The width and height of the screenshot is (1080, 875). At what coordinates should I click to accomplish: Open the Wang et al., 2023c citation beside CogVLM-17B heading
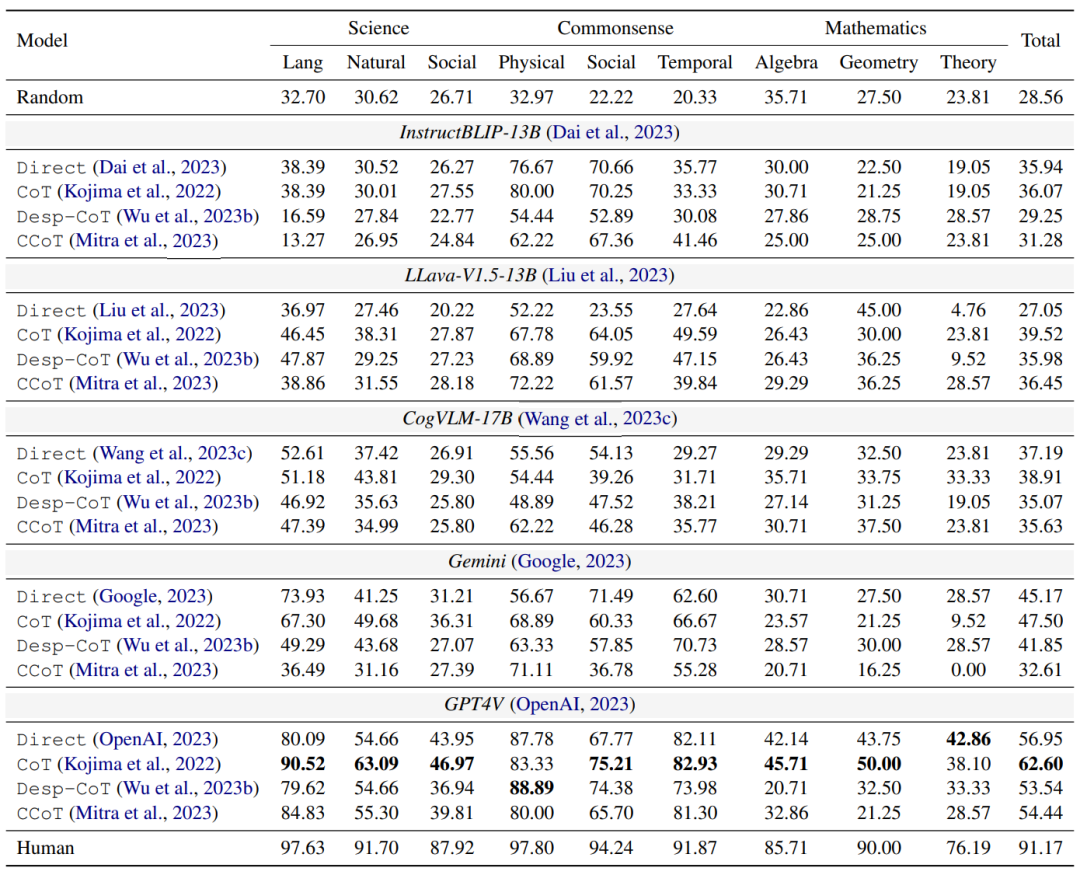point(598,418)
